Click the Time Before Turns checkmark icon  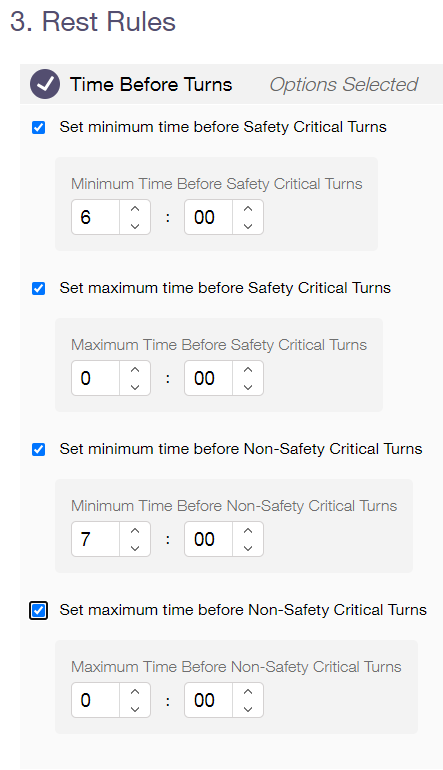coord(45,84)
